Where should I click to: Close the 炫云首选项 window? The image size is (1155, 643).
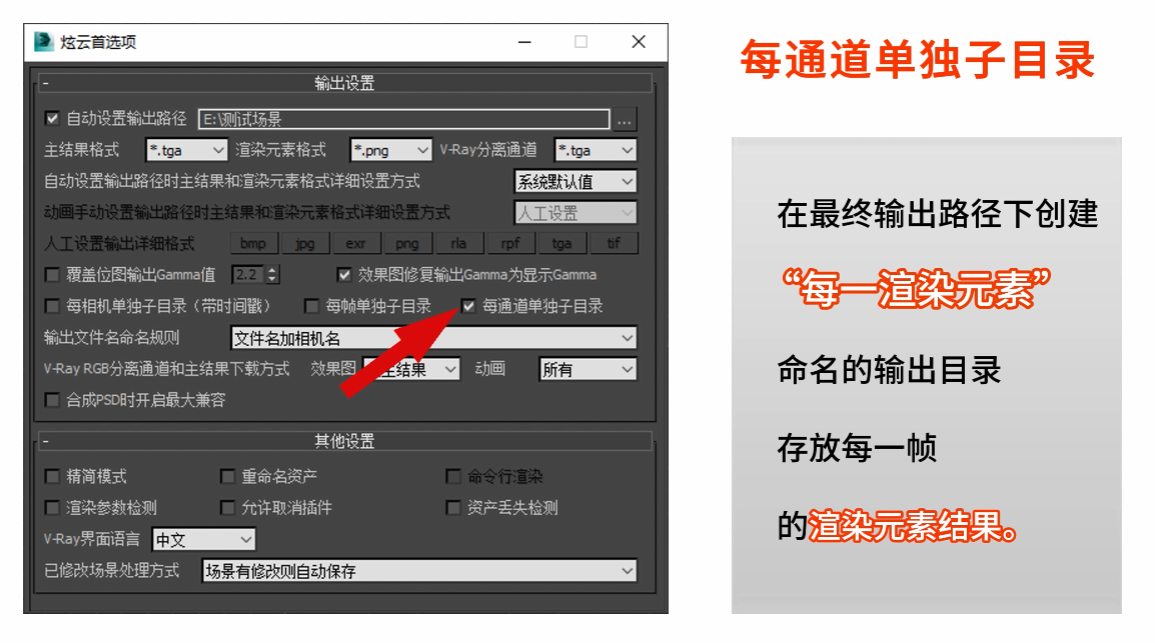point(638,42)
